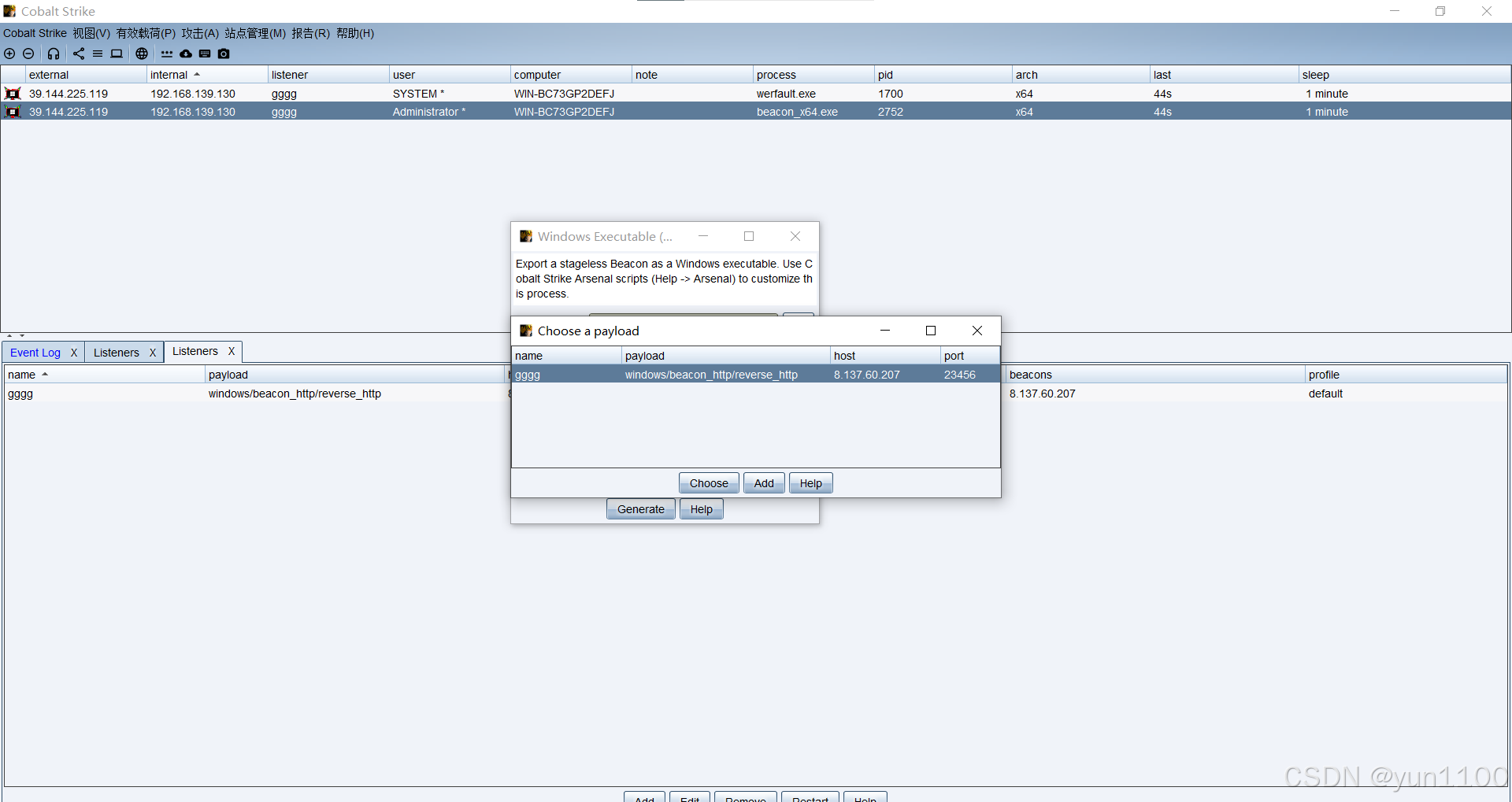Image resolution: width=1512 pixels, height=802 pixels.
Task: Open the Cobalt Strike menu
Action: click(35, 33)
